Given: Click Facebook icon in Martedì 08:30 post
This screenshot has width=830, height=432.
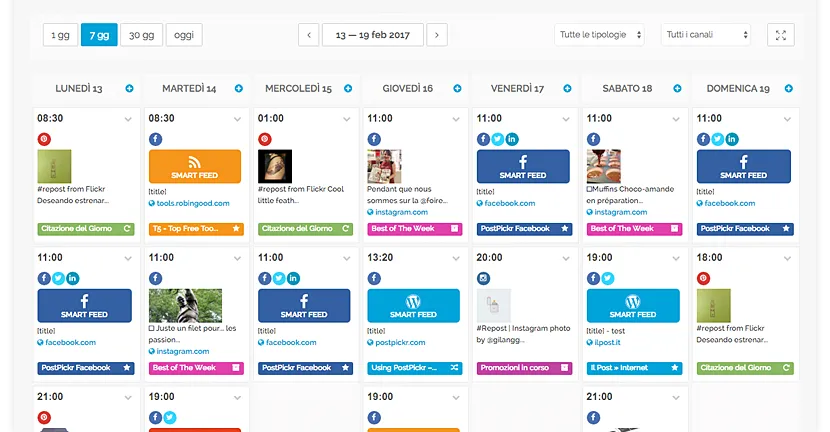Looking at the screenshot, I should pyautogui.click(x=155, y=139).
